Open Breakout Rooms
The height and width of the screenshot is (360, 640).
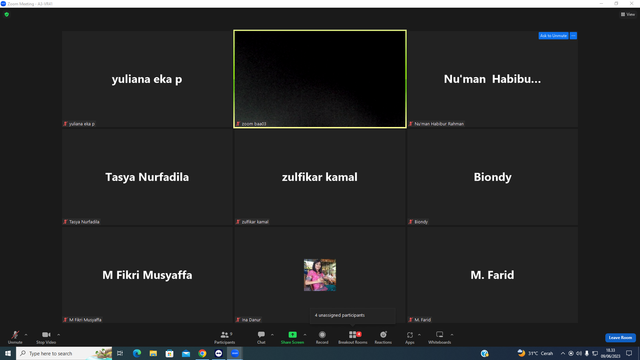[x=353, y=338]
